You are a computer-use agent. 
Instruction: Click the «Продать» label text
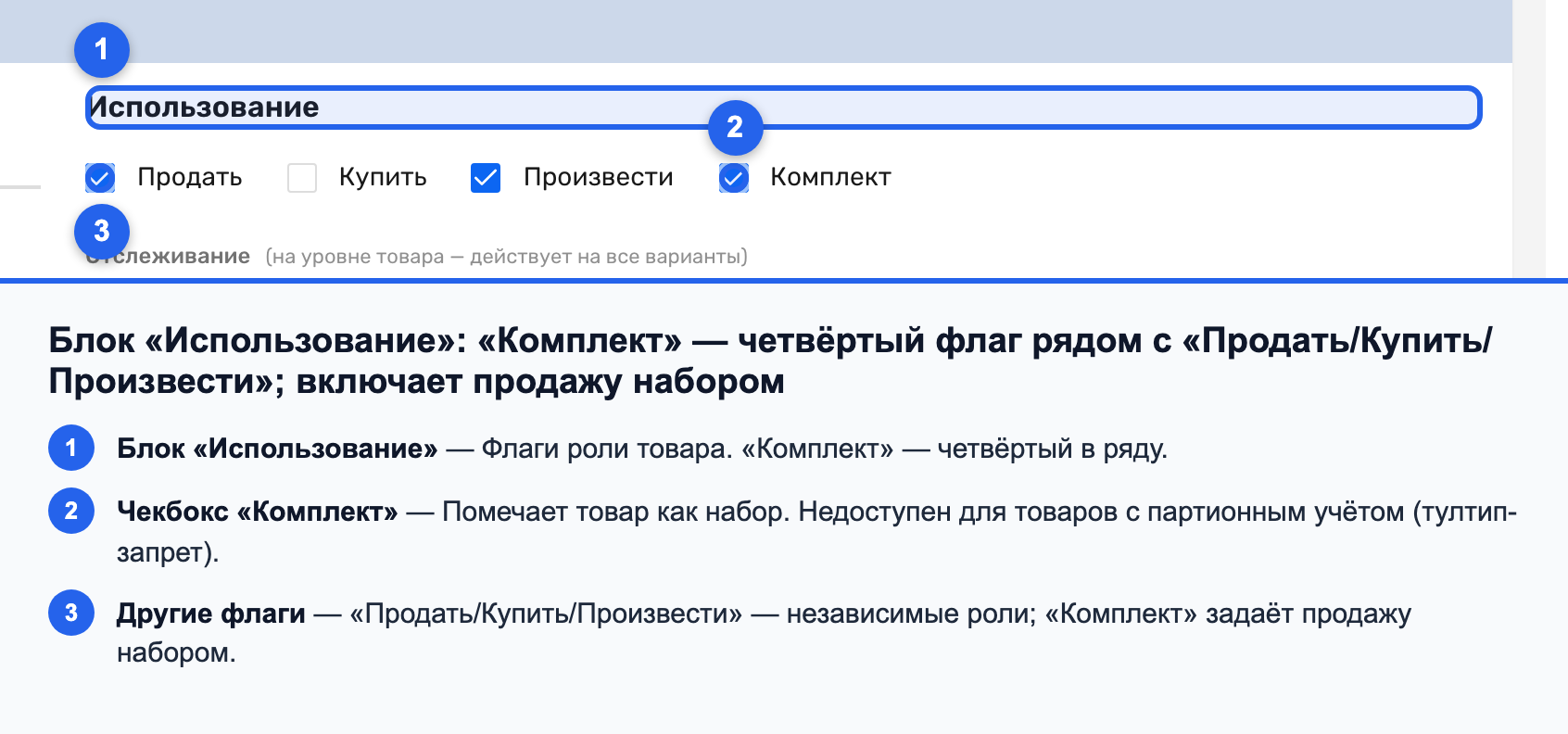click(190, 177)
